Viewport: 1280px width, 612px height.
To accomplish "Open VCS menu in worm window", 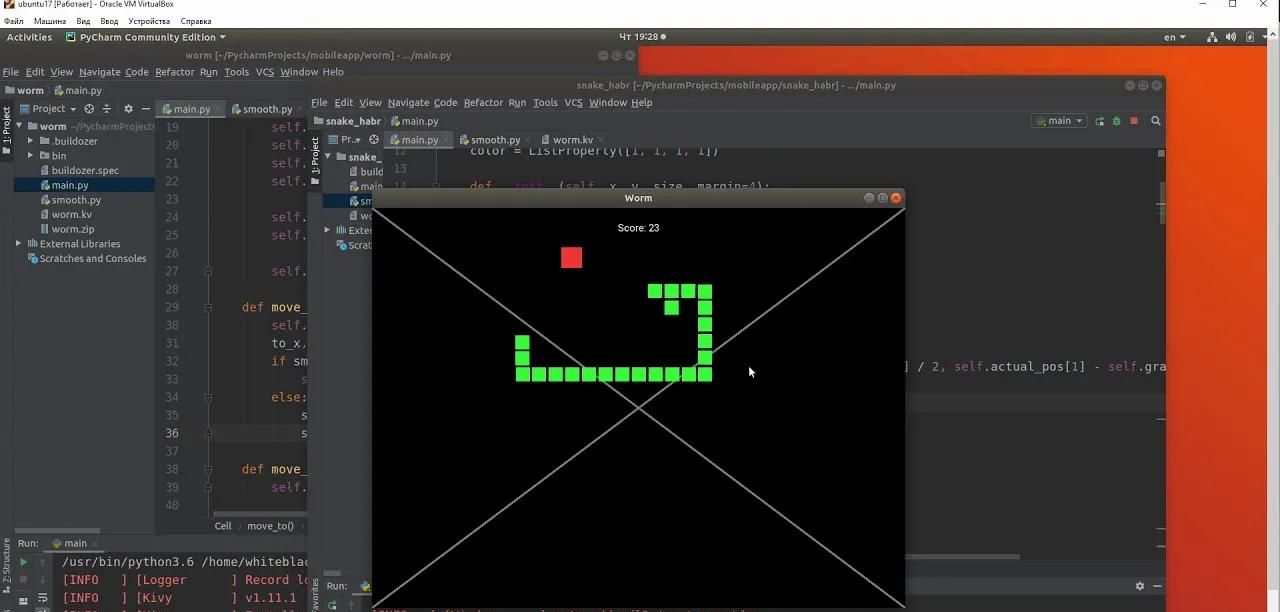I will click(x=264, y=72).
